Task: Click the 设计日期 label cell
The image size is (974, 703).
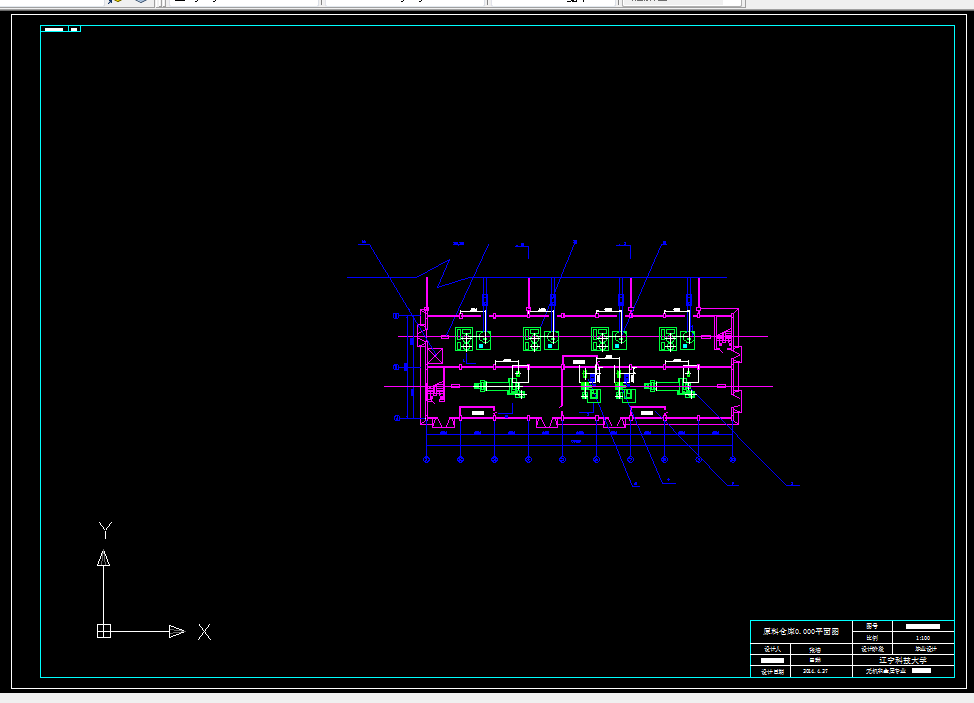Action: pos(770,671)
